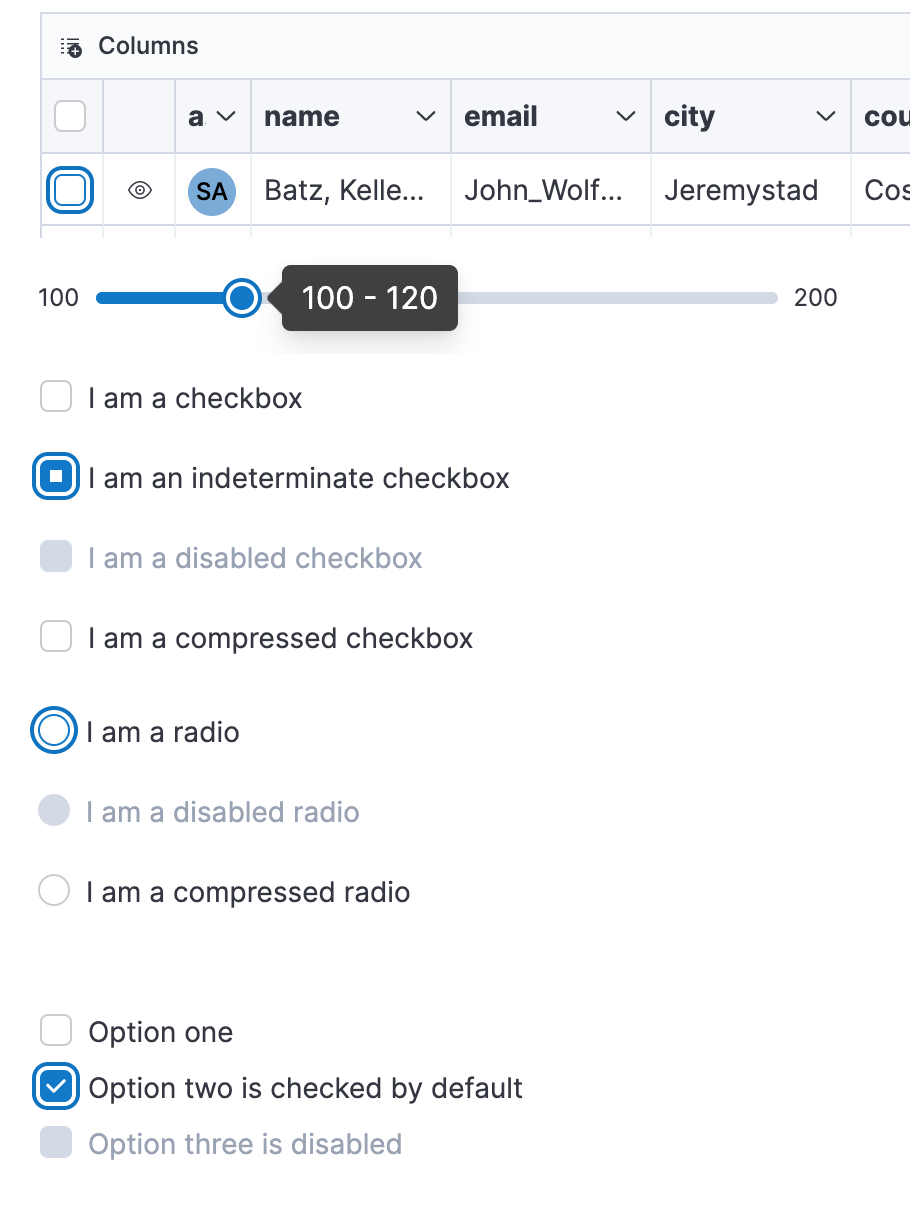This screenshot has width=910, height=1228.
Task: Check the 'I am a checkbox' box
Action: click(56, 397)
